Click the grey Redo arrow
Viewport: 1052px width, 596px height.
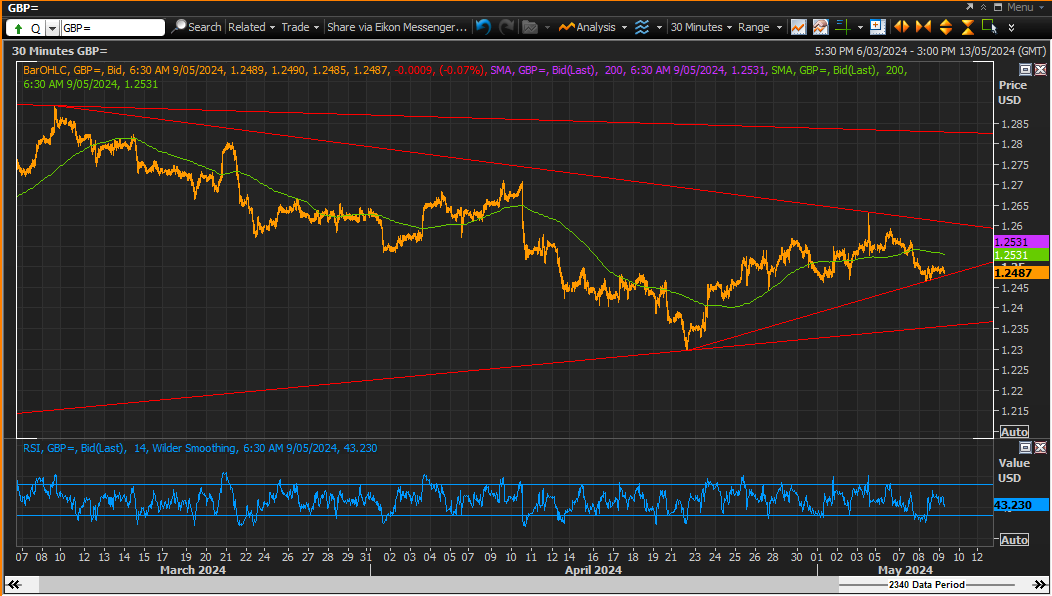point(507,27)
